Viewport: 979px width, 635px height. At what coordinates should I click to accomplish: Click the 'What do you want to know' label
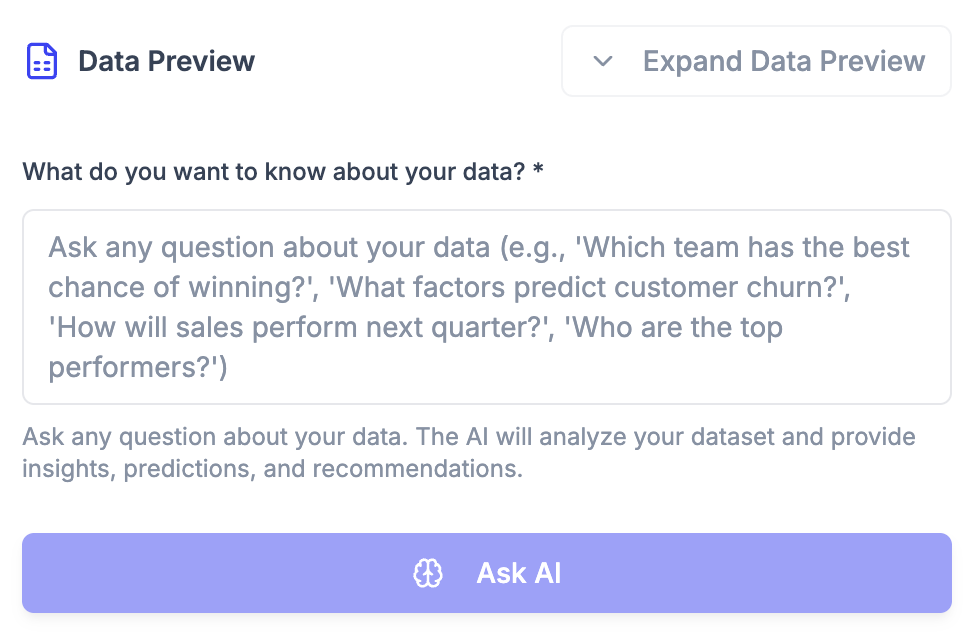[x=273, y=171]
